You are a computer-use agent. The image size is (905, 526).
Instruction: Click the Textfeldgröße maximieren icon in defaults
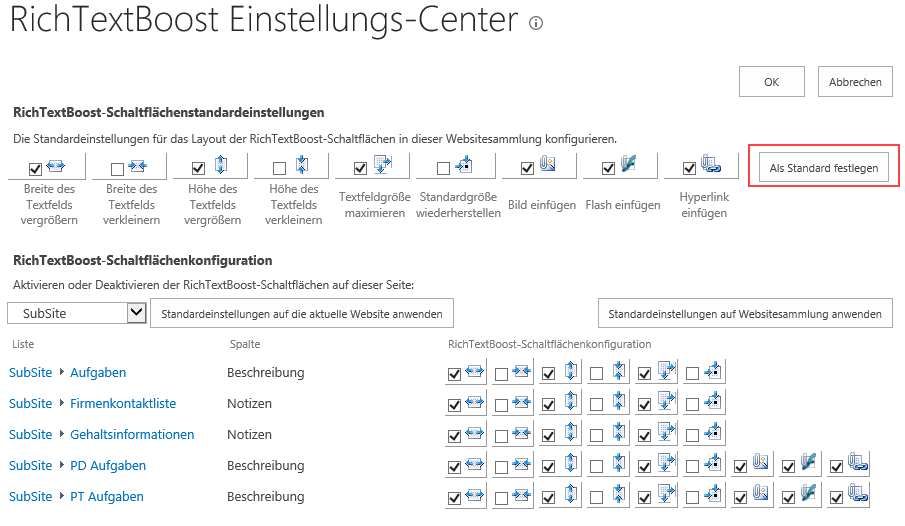click(x=383, y=164)
